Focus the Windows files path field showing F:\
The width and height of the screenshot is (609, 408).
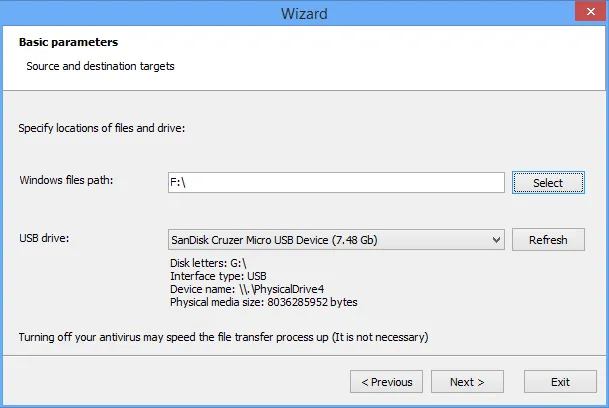(336, 183)
